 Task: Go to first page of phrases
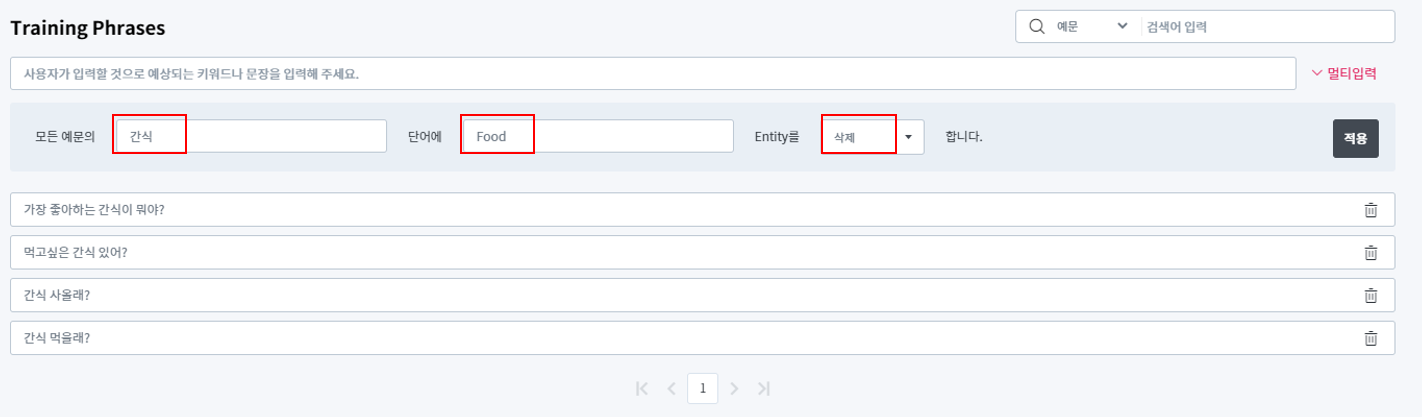(x=642, y=389)
